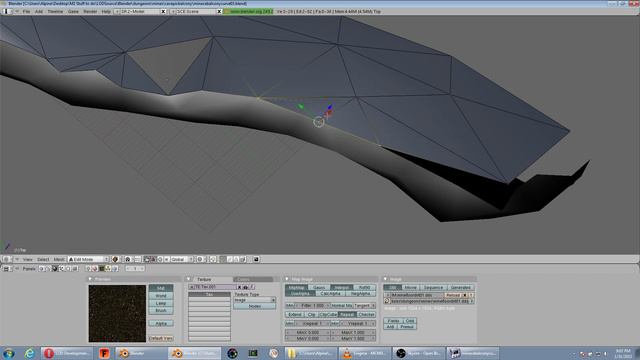Open the SCE:Scene selector dropdown
640x360 pixels.
point(173,11)
